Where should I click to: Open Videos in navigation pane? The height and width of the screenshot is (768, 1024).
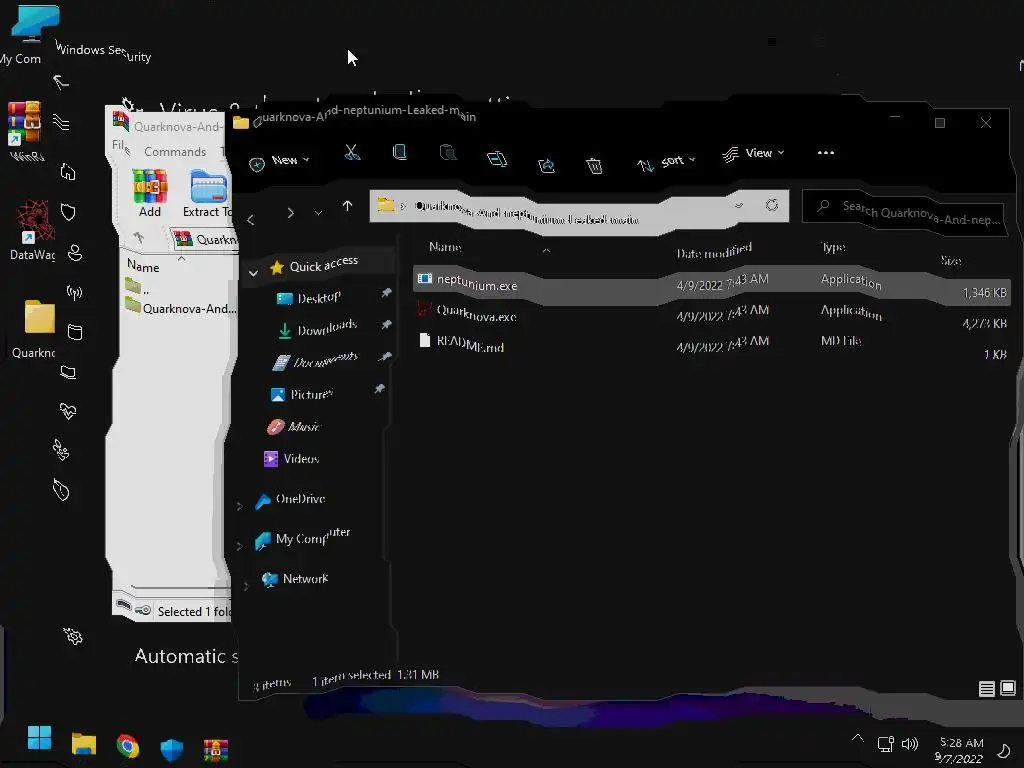[291, 458]
